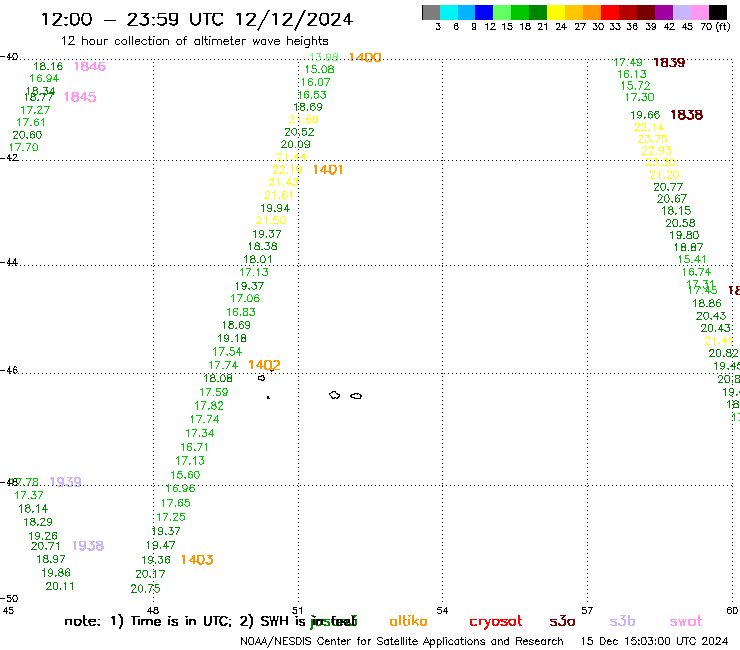Click wave height value 18.29
Viewport: 740px width, 650px height.
pyautogui.click(x=38, y=522)
